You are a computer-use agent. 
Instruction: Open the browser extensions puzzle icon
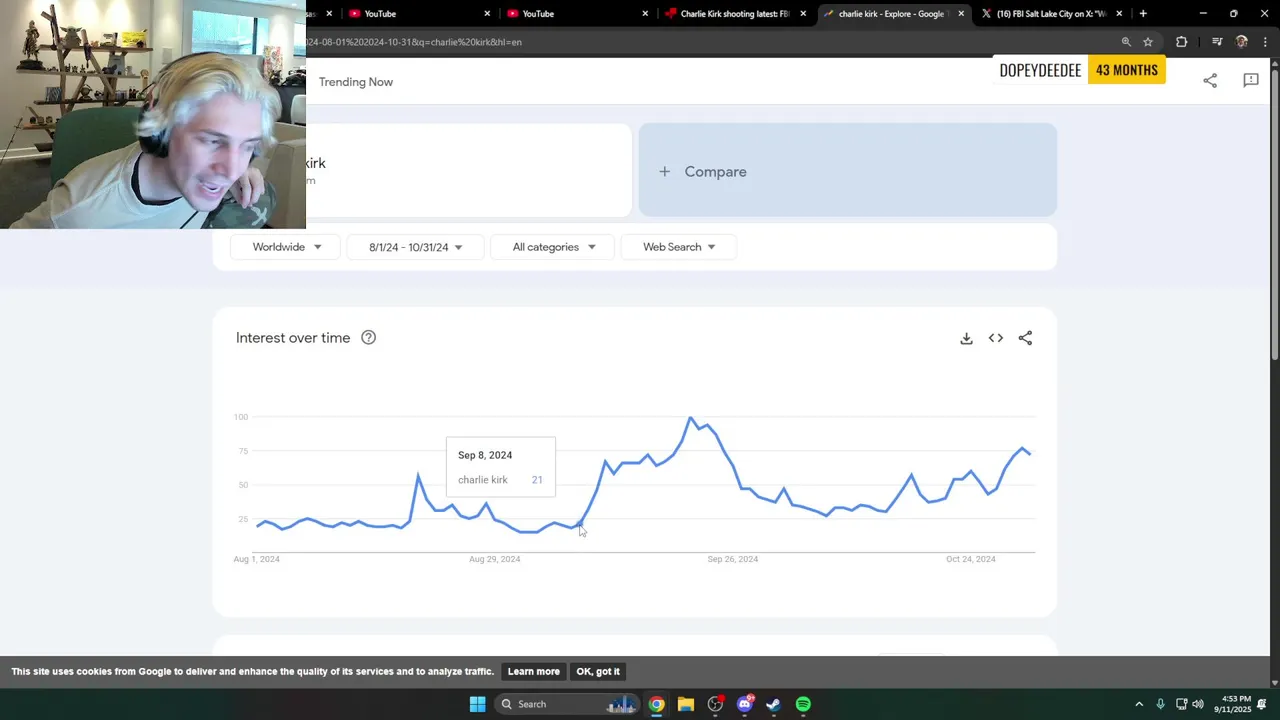[1182, 42]
